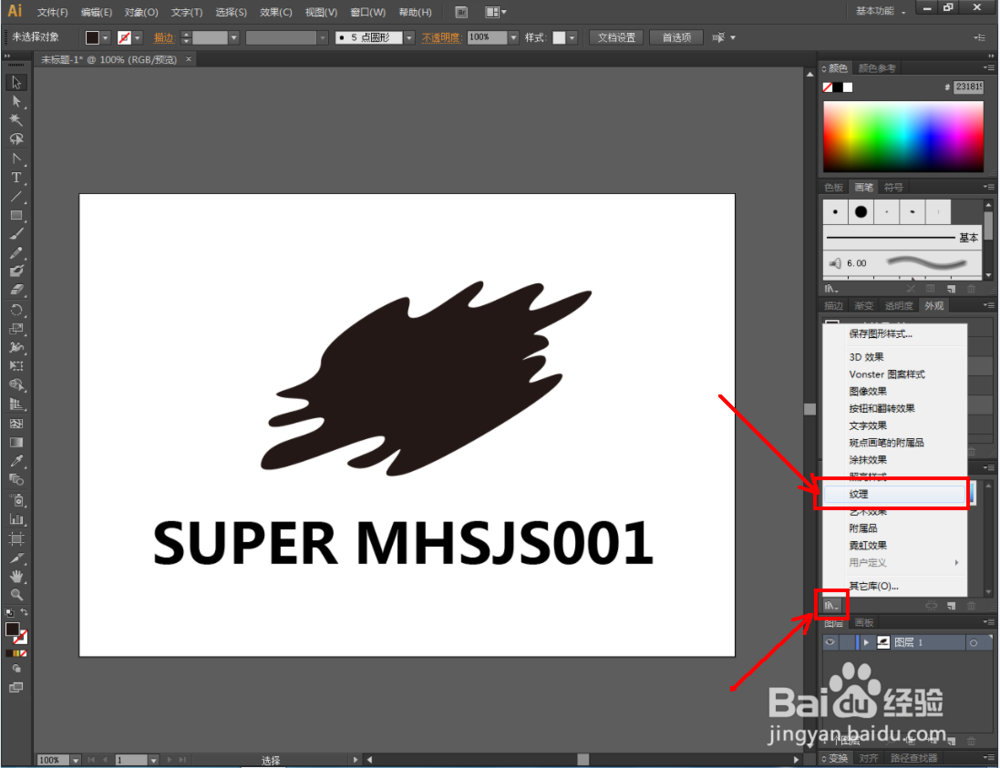Select the Artboard tool

16,539
